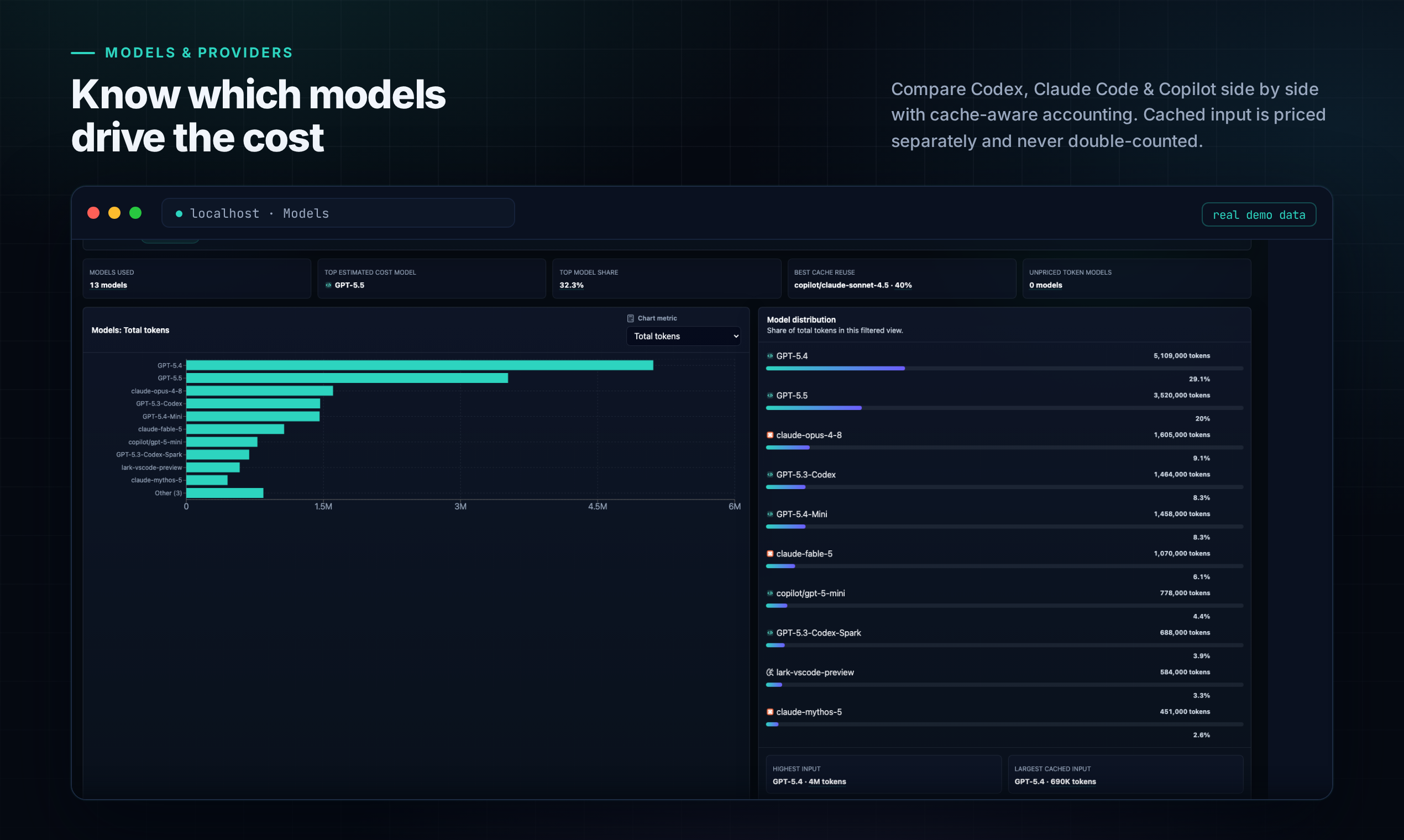Click the claude-fable-5 provider icon

(770, 554)
